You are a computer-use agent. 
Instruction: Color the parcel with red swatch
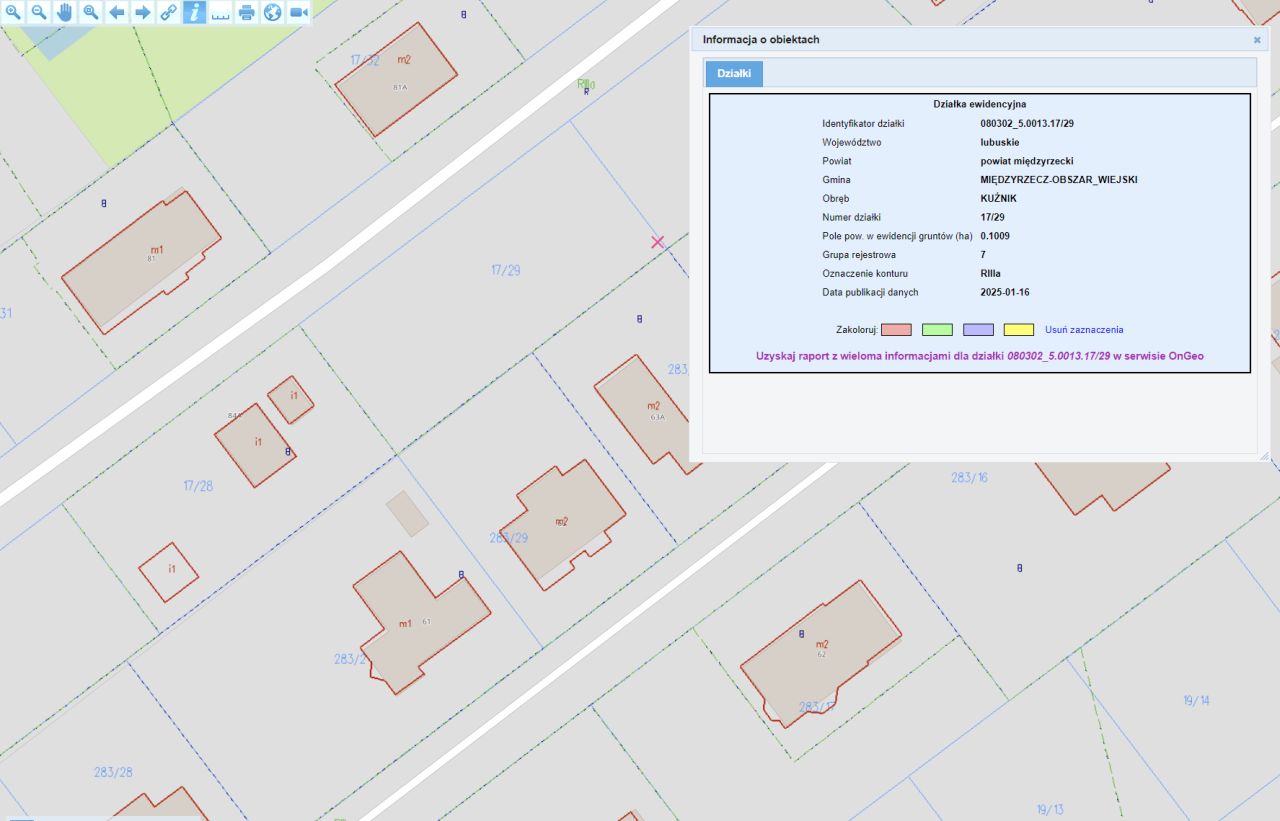[x=896, y=330]
